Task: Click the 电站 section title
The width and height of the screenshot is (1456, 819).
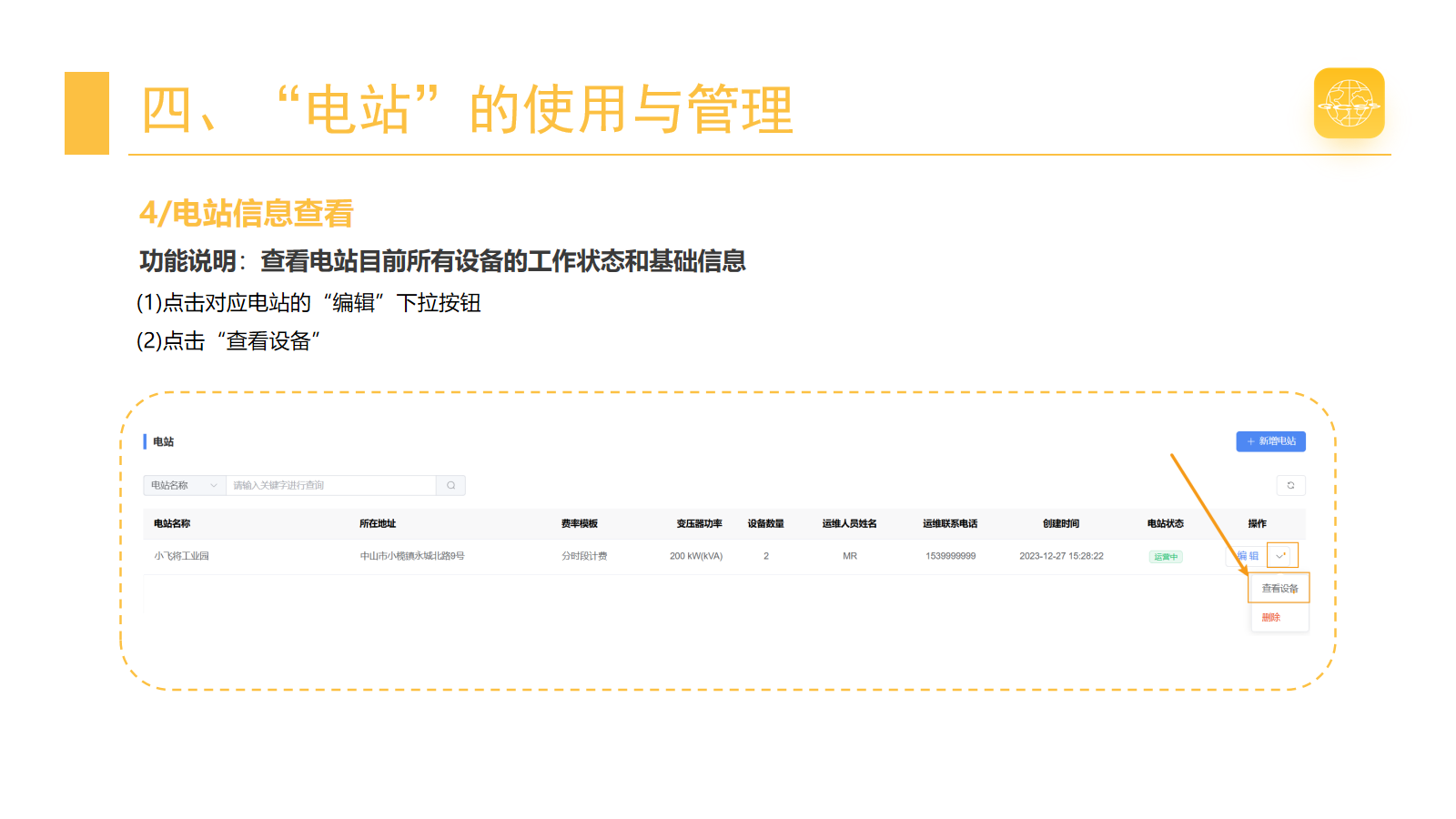Action: [x=163, y=441]
